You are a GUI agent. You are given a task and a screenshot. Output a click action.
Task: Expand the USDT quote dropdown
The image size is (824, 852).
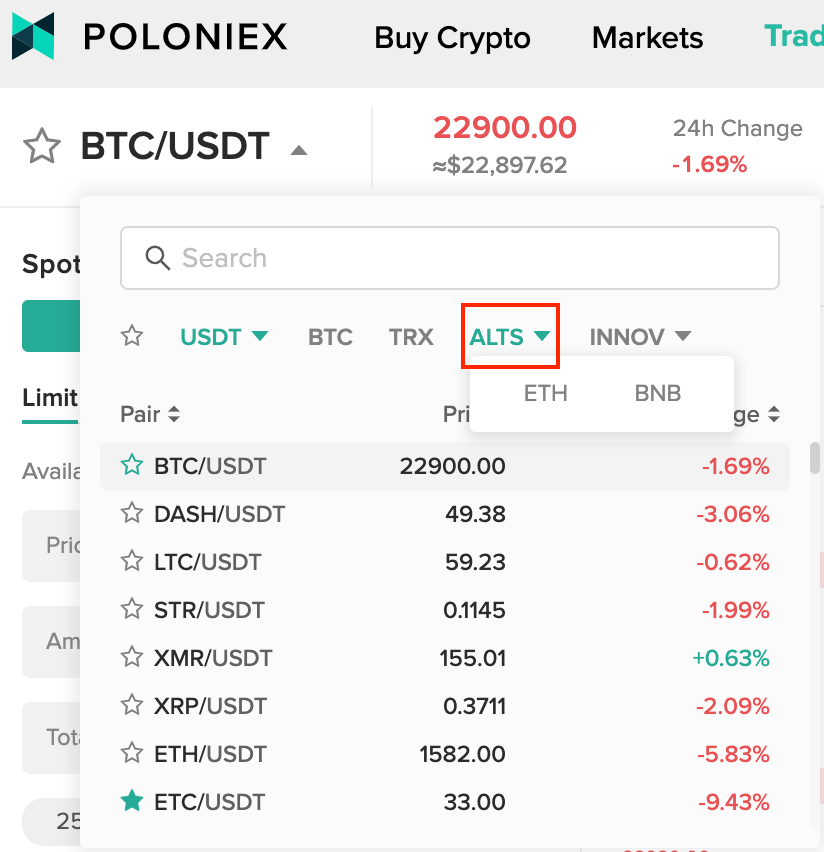pyautogui.click(x=260, y=336)
